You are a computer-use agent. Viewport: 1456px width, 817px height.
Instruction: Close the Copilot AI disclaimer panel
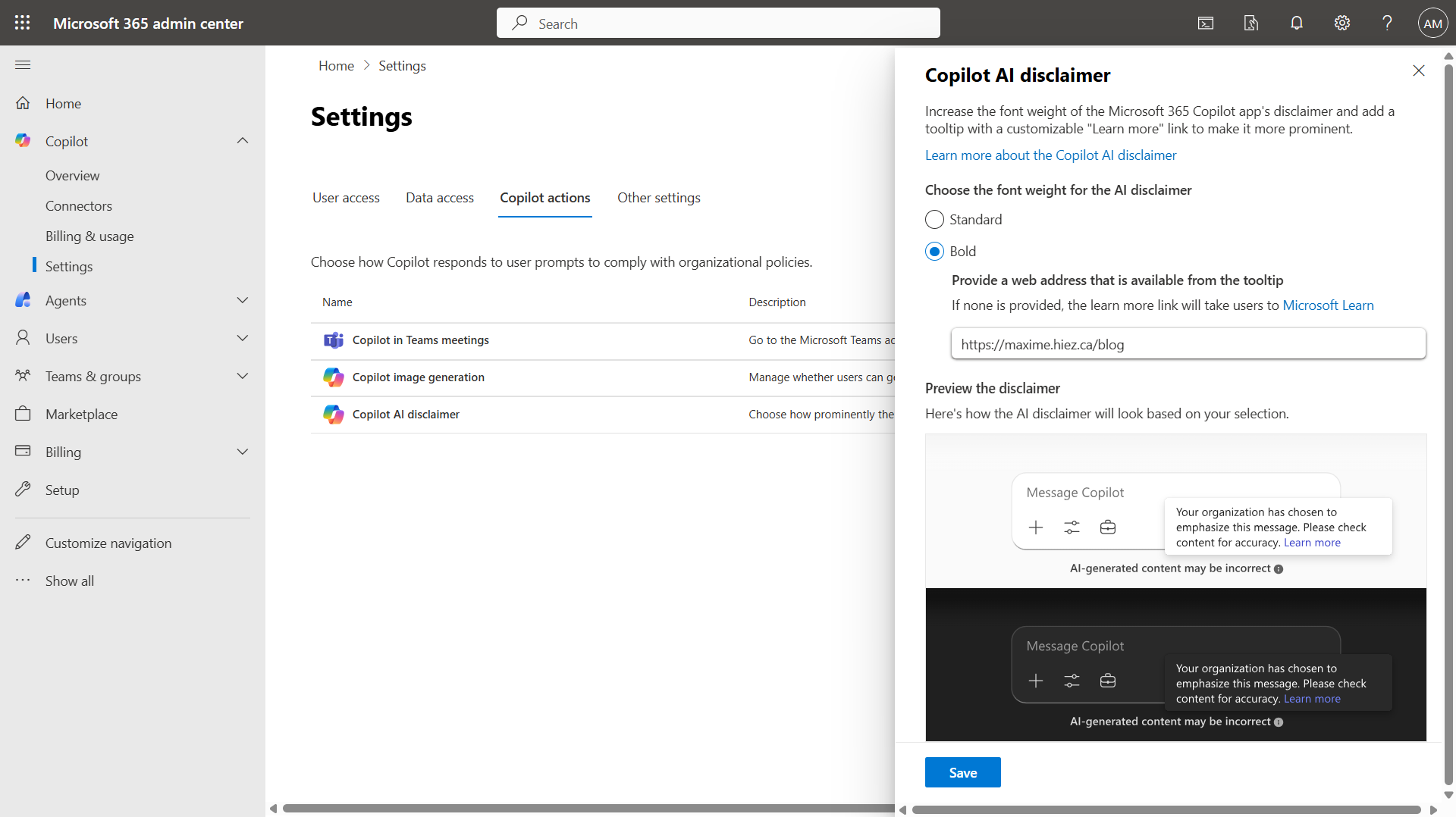pyautogui.click(x=1418, y=70)
